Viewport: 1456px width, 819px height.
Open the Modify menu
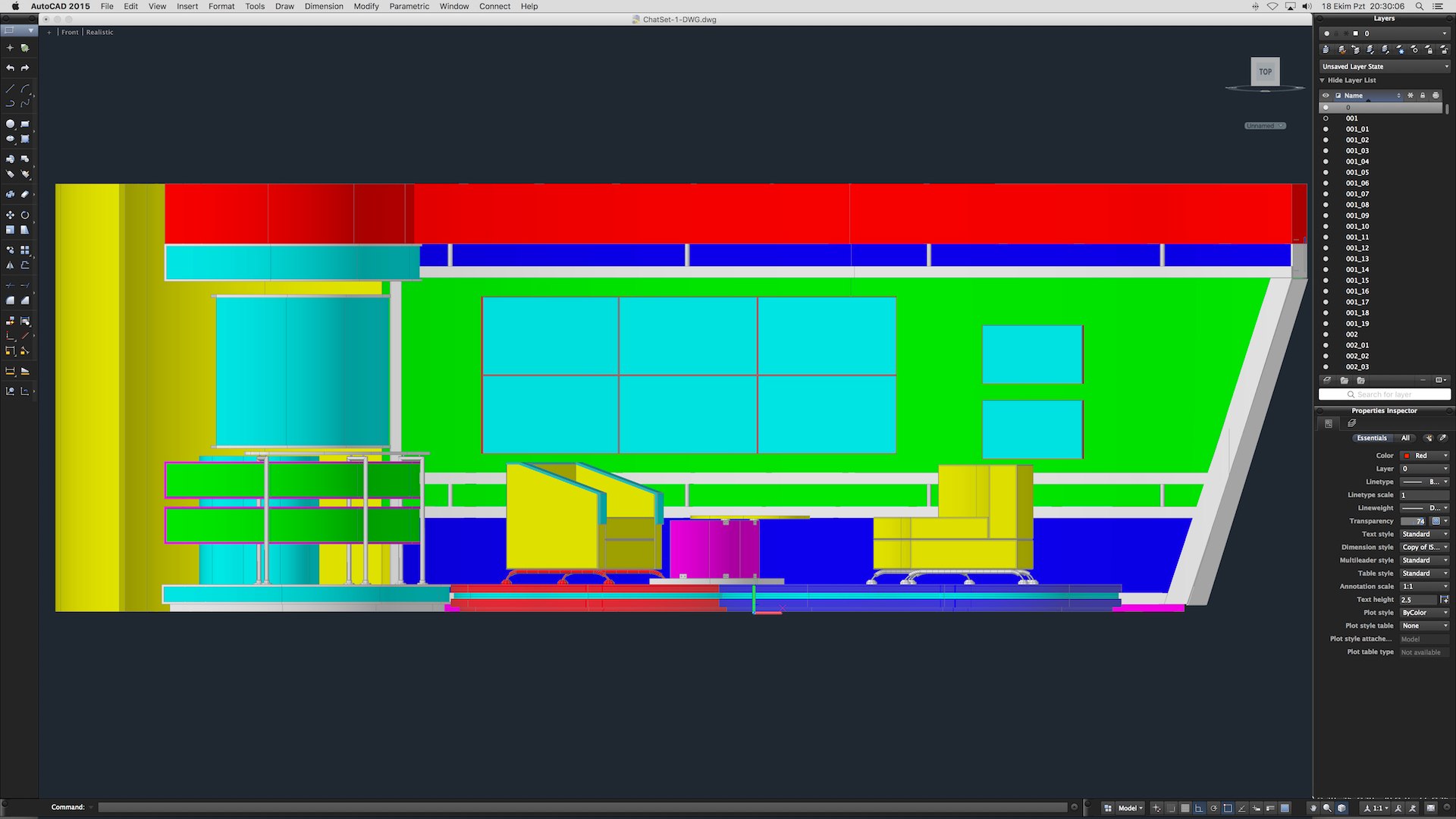click(x=366, y=6)
